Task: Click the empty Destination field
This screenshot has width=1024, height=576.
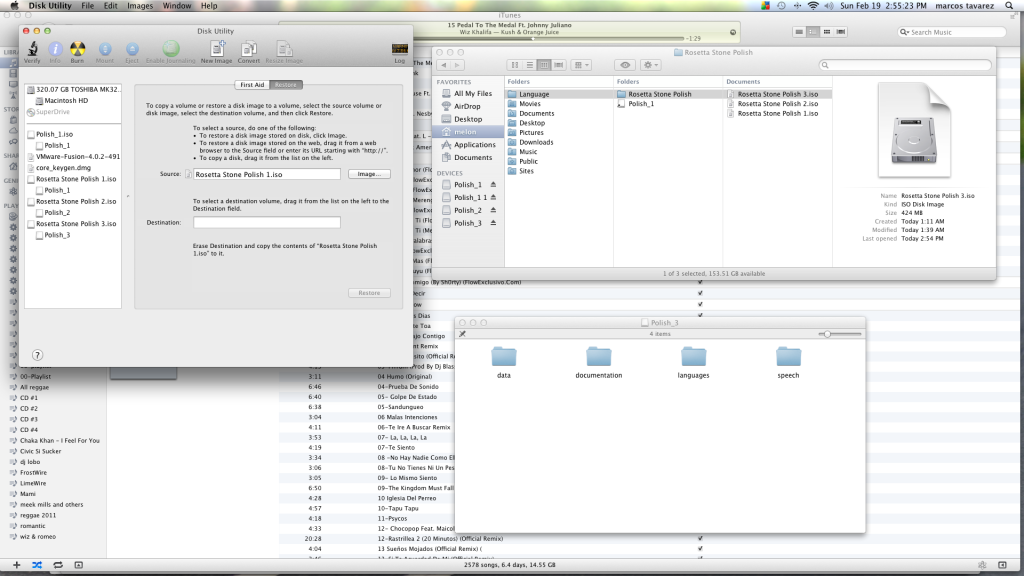Action: [x=266, y=223]
